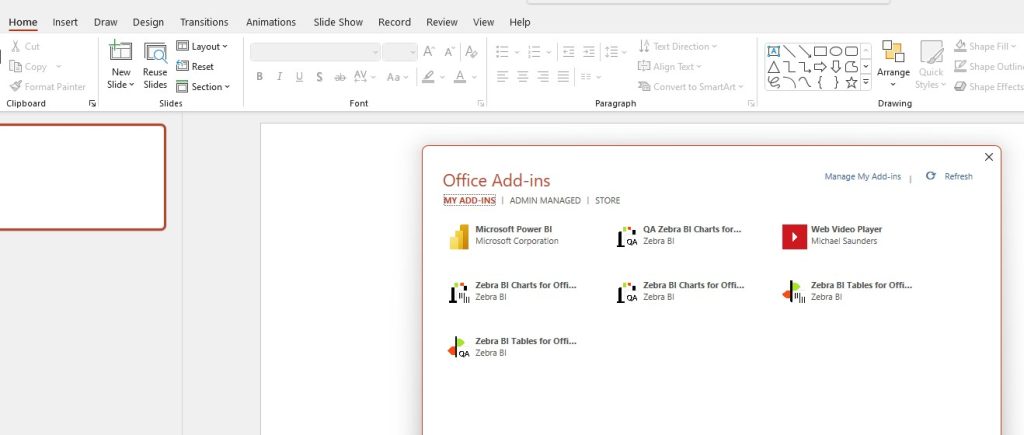
Task: Toggle strikethrough formatting
Action: coord(340,77)
